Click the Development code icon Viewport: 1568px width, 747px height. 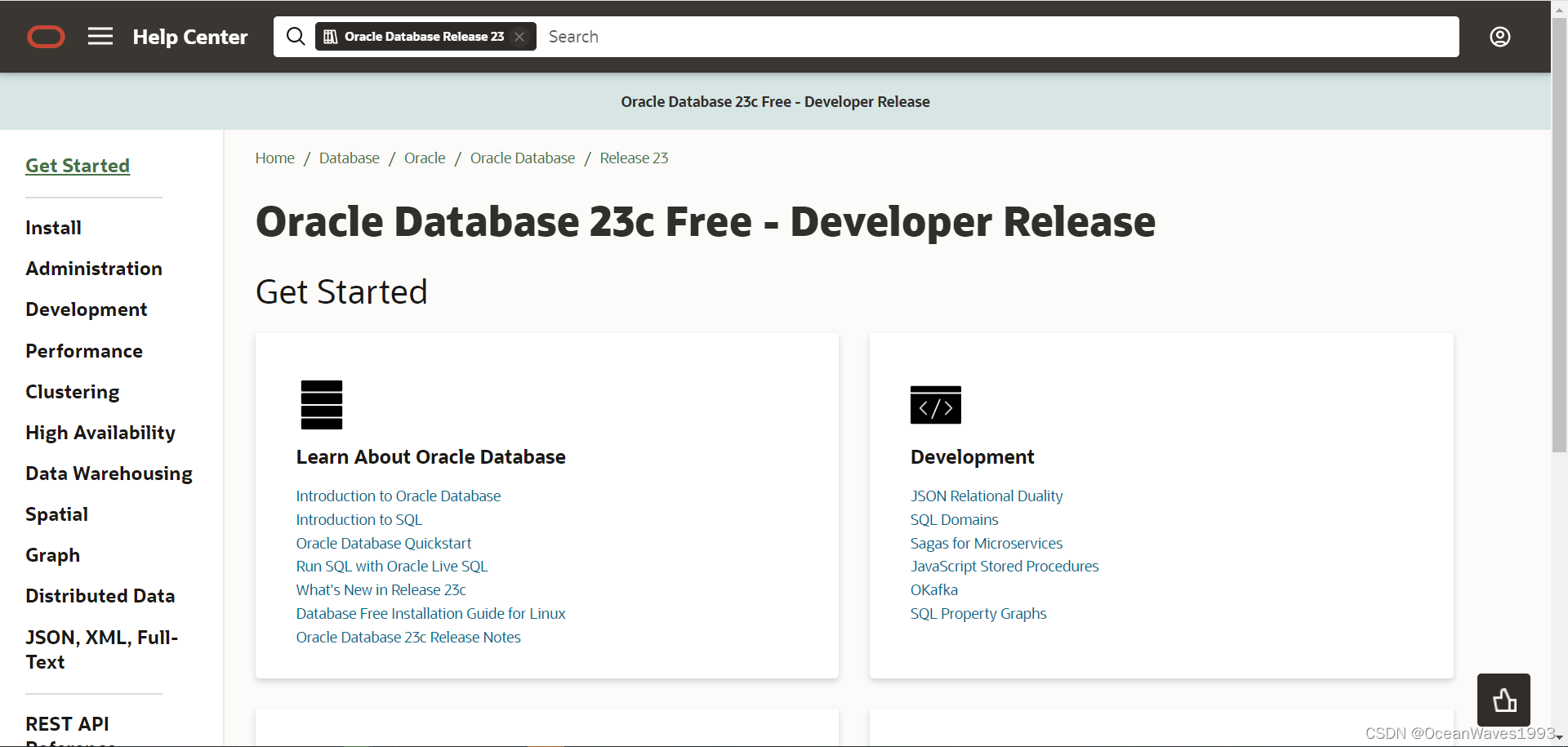tap(936, 405)
